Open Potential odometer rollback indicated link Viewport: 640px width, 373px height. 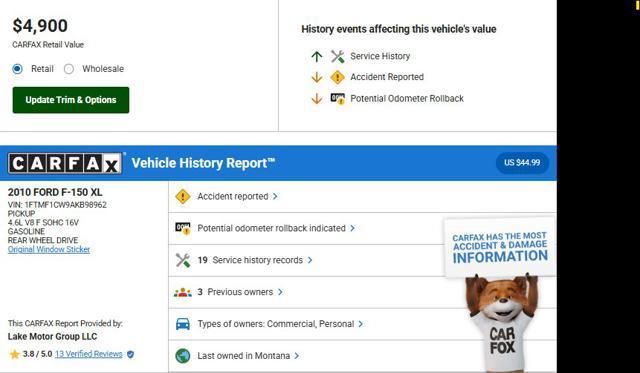[271, 228]
